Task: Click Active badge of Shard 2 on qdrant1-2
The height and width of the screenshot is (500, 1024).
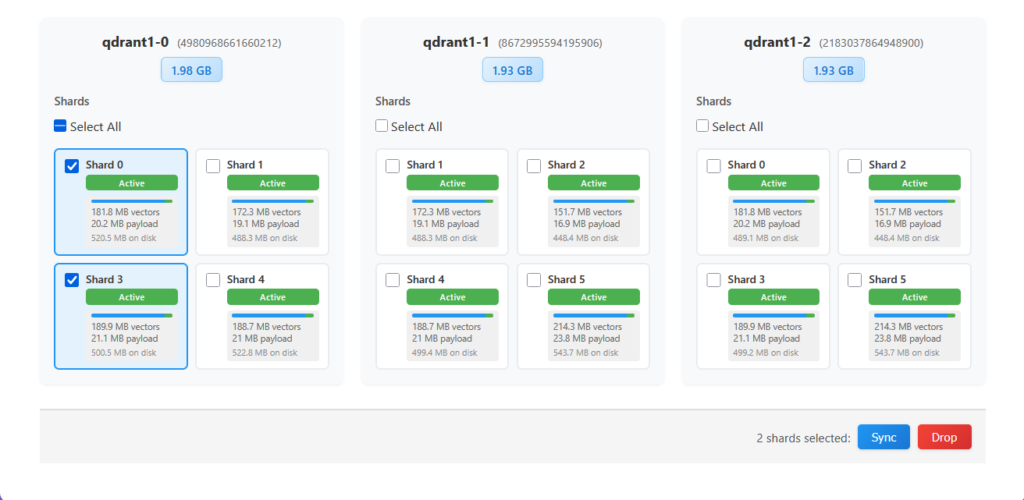Action: [x=914, y=183]
